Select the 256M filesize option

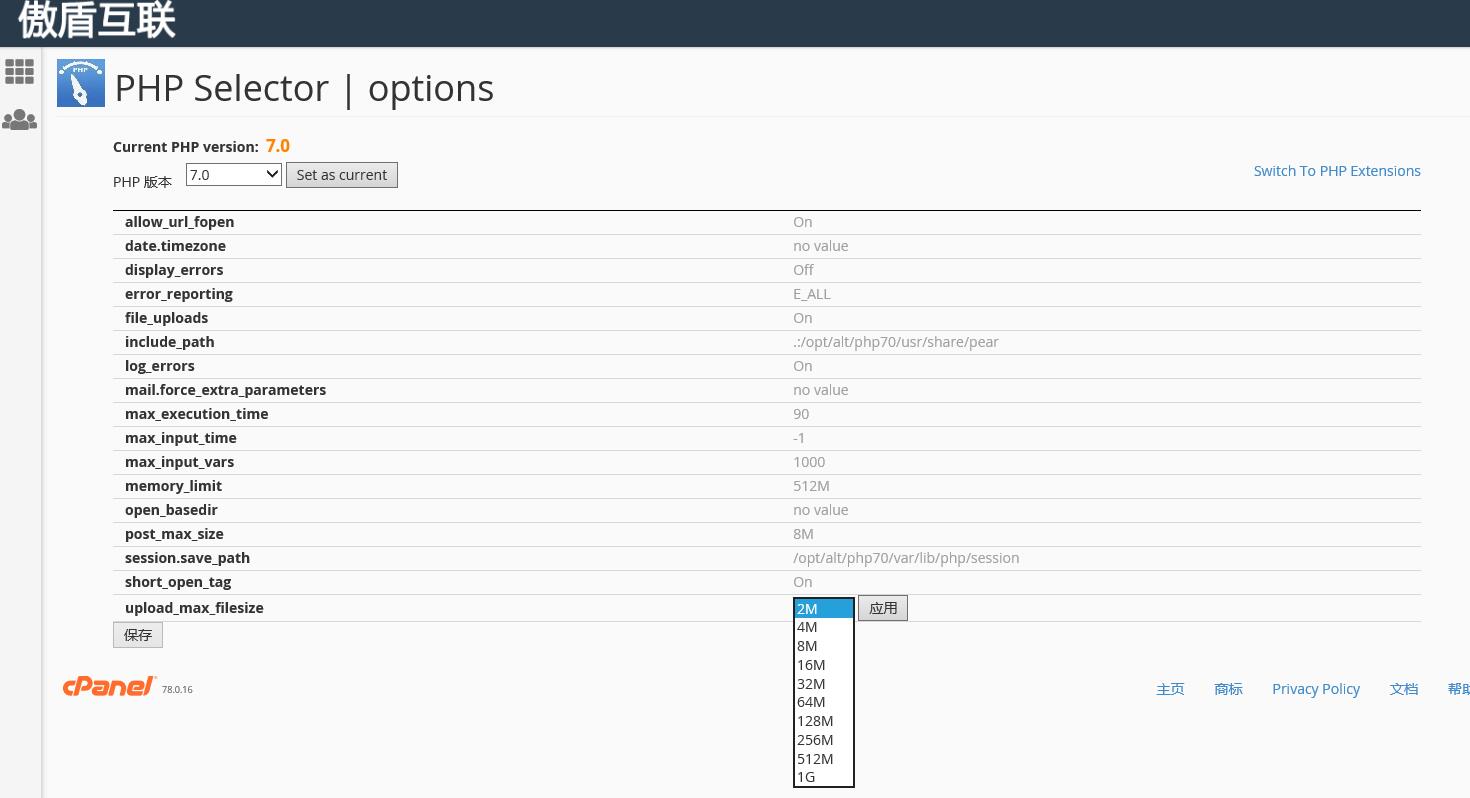click(x=815, y=740)
